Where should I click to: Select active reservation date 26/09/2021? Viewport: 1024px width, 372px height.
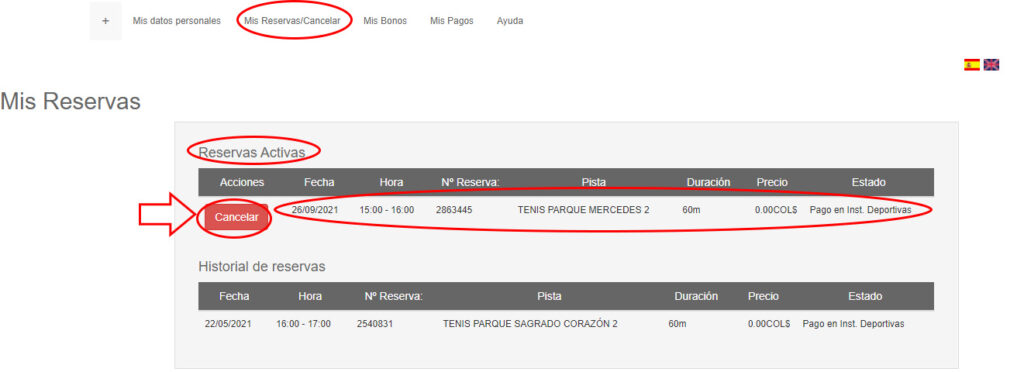click(x=315, y=210)
